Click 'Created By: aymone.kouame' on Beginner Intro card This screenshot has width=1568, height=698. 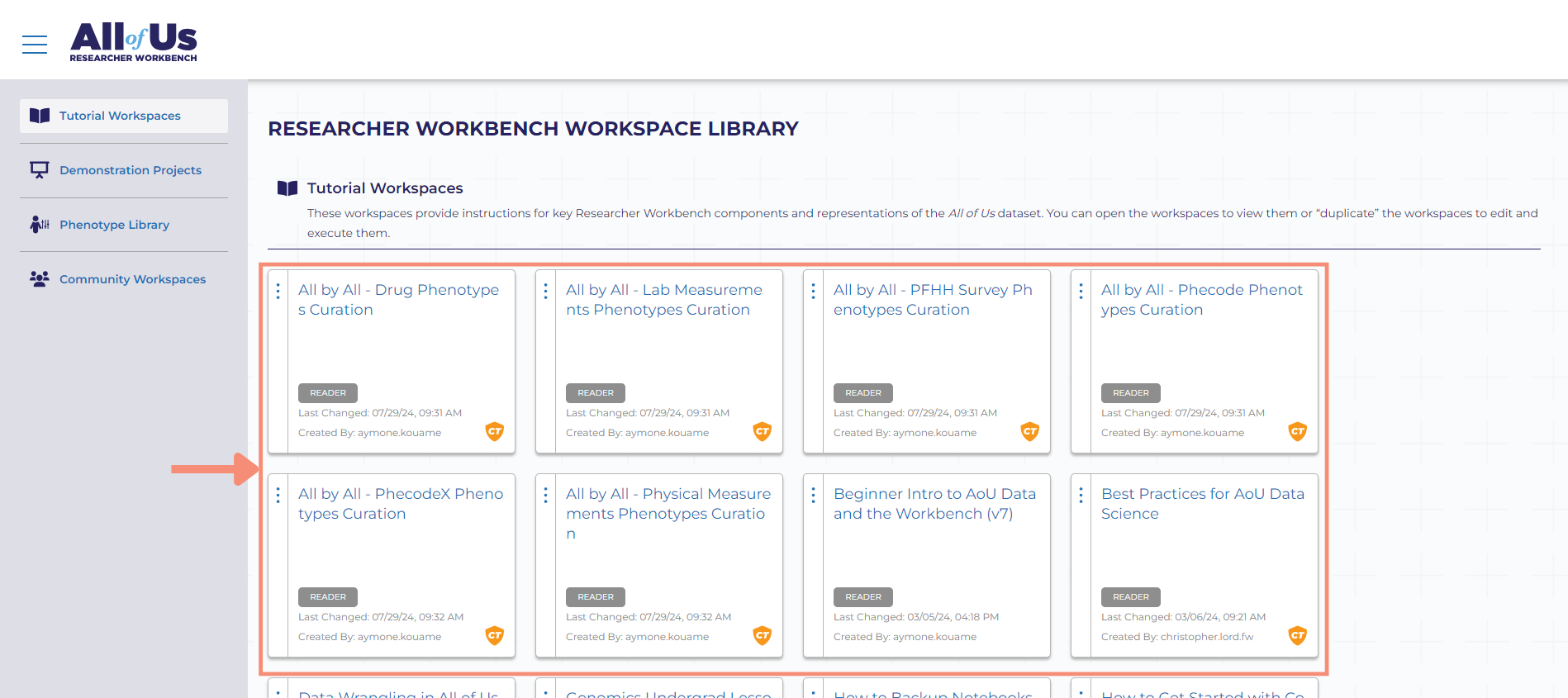pos(905,637)
